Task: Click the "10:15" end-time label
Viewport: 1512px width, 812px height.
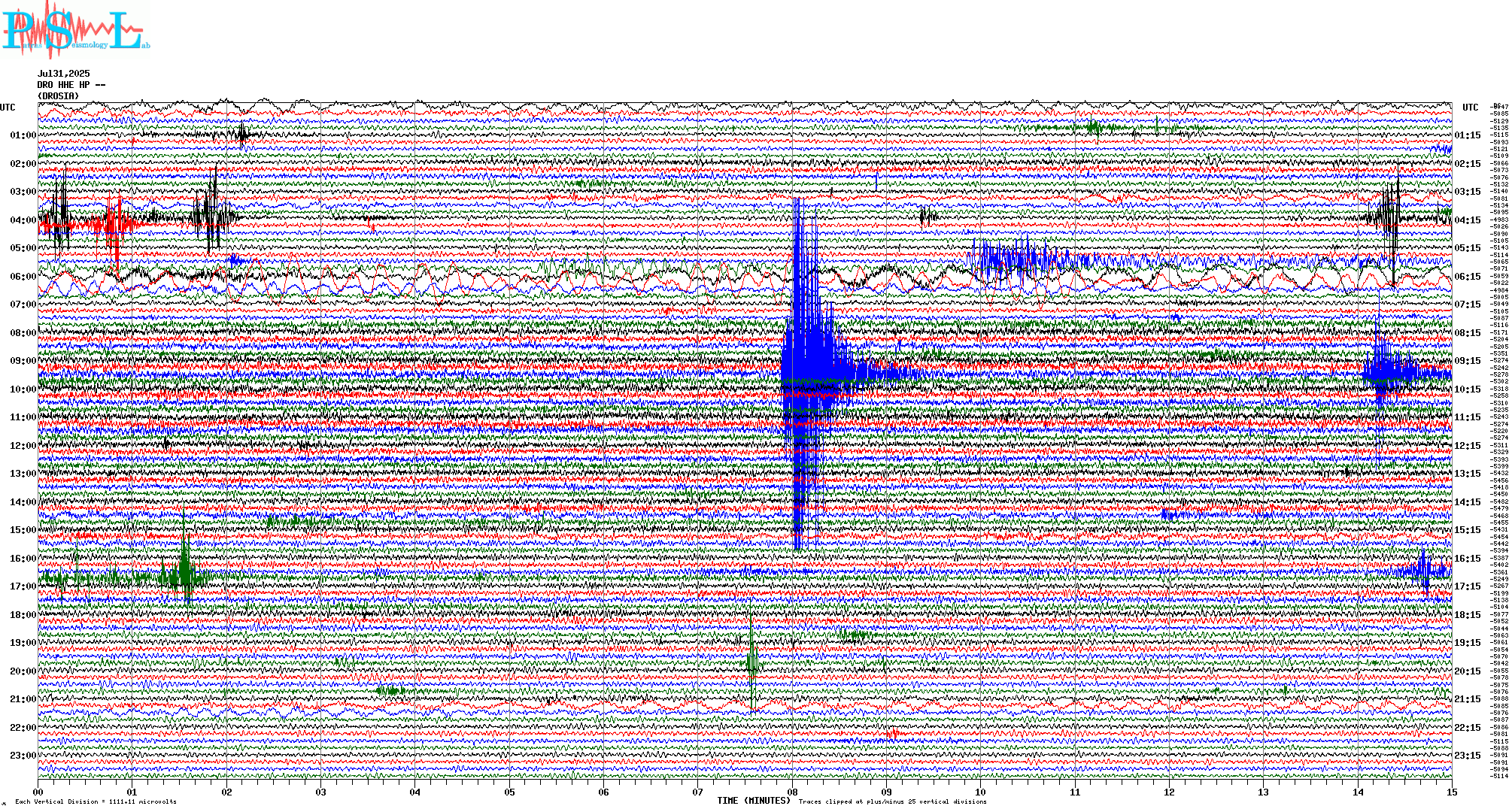Action: (1468, 389)
